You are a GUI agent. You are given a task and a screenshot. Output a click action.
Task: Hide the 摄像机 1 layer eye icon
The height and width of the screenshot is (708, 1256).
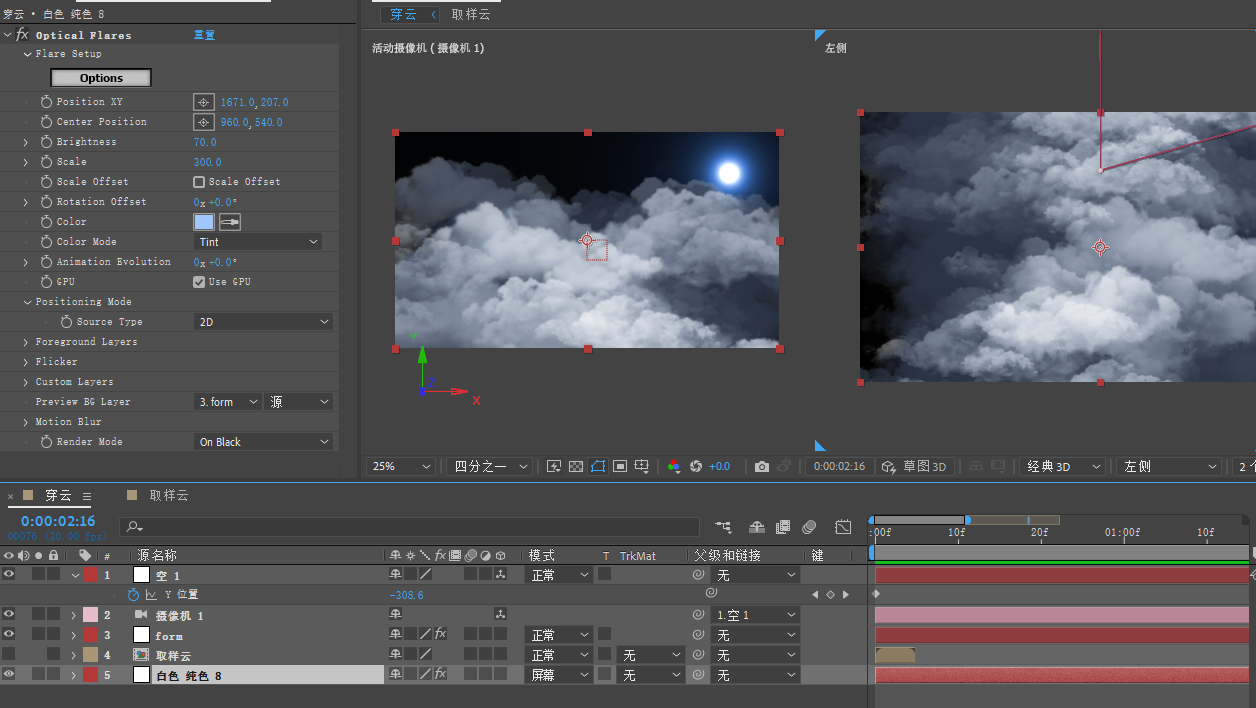tap(9, 614)
